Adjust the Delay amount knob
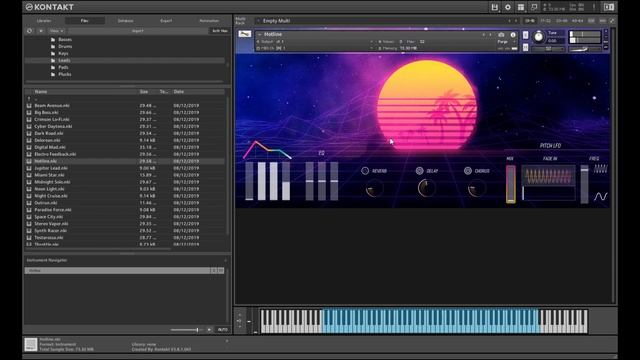 click(x=427, y=188)
